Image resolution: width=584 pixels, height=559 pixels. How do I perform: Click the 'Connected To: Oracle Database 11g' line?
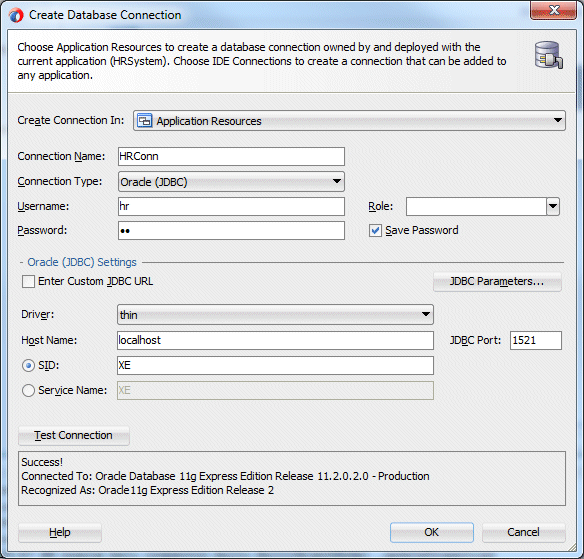(225, 476)
